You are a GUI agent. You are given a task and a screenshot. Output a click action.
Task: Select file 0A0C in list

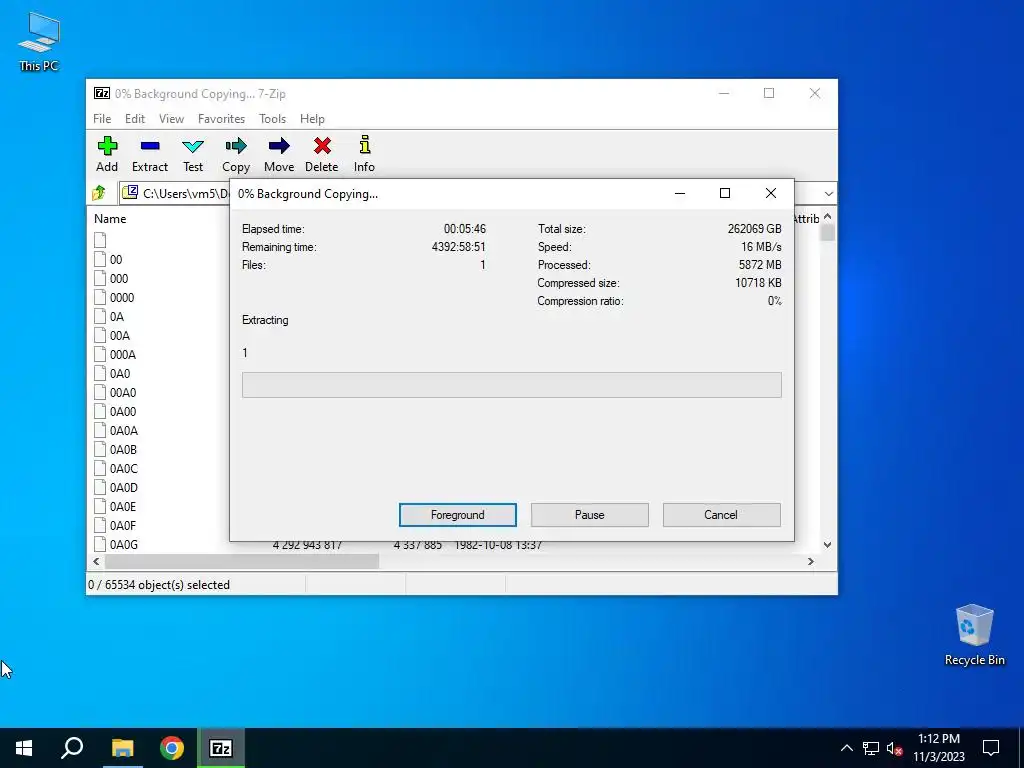coord(124,468)
